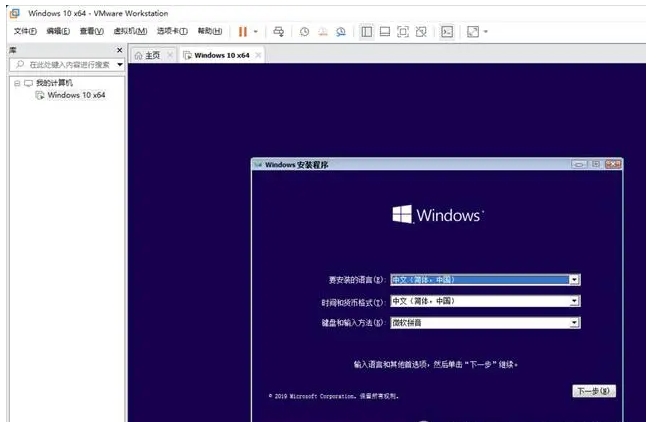
Task: Open the power options dropdown arrow next to pause
Action: tap(256, 31)
